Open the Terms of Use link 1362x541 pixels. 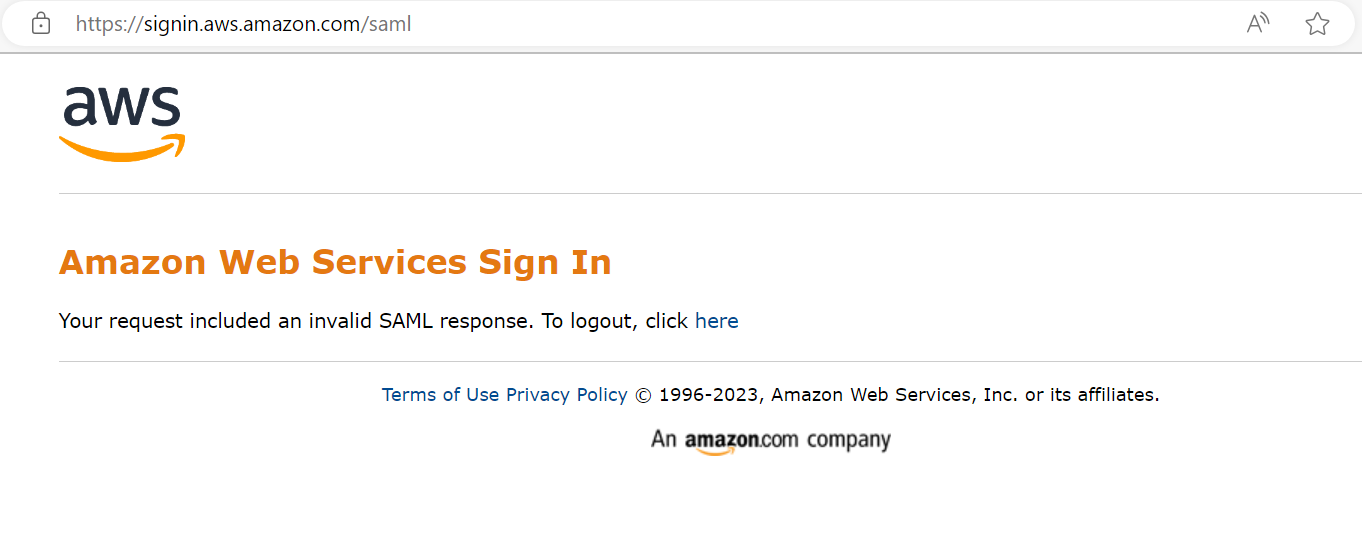point(440,395)
